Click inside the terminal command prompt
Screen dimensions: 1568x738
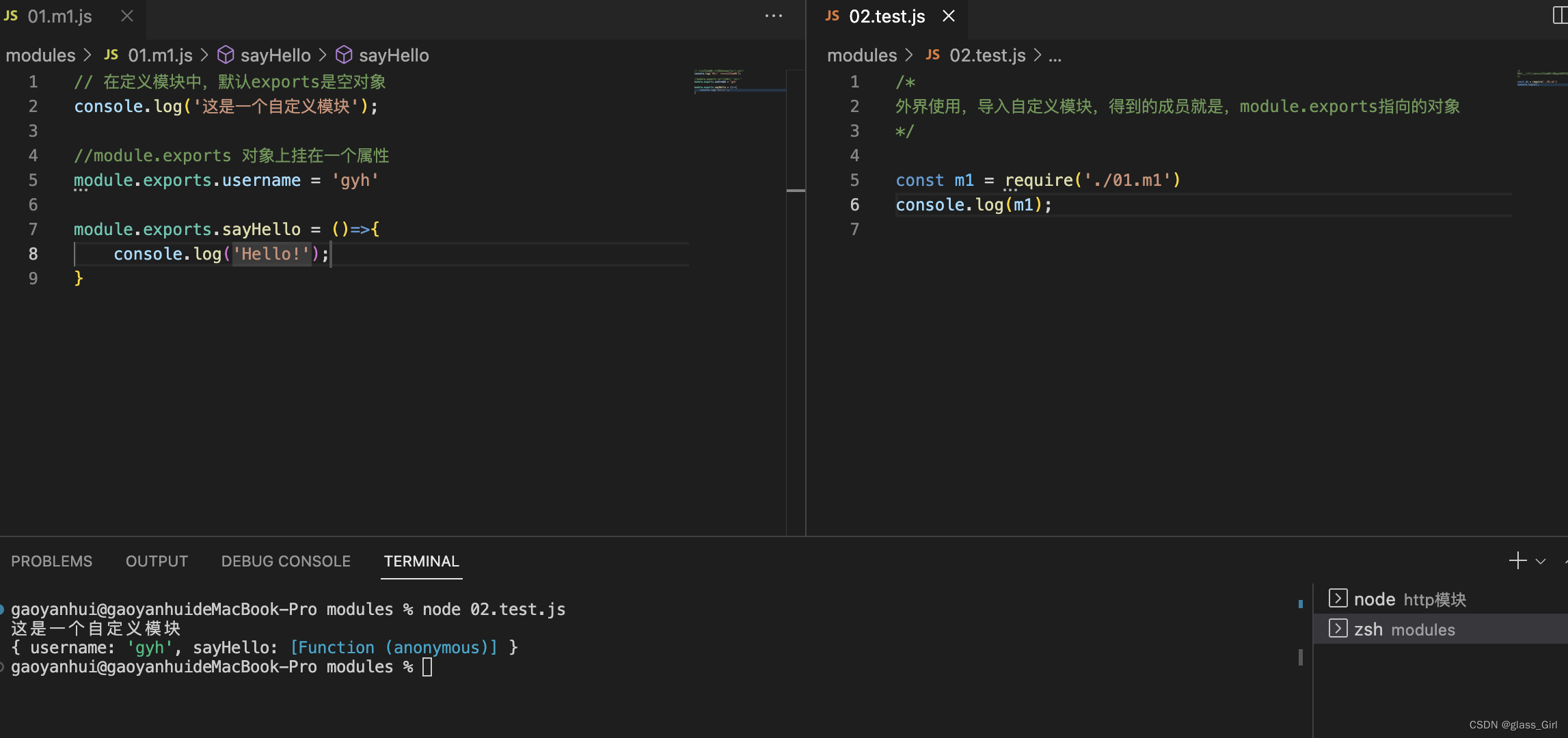point(426,666)
